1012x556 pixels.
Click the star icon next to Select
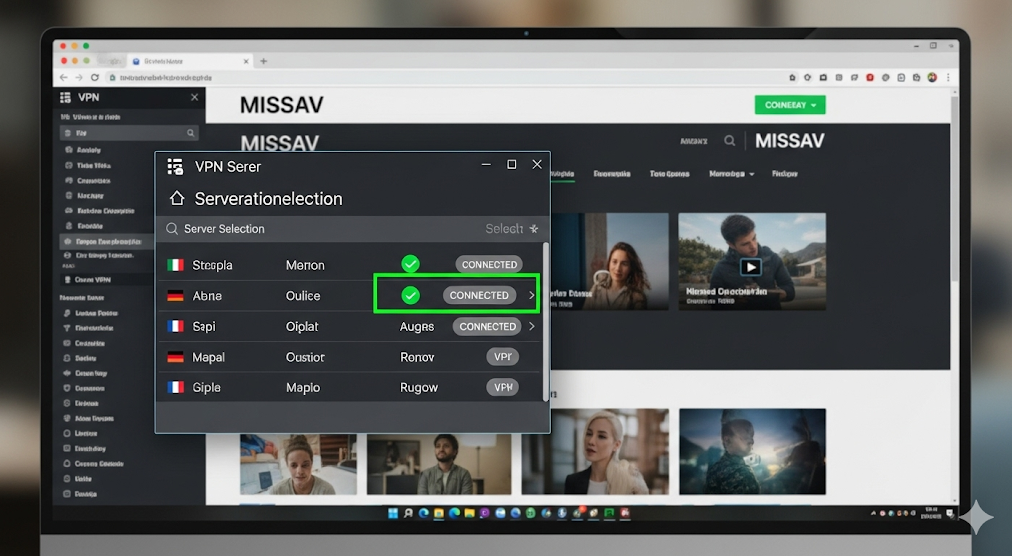point(534,229)
